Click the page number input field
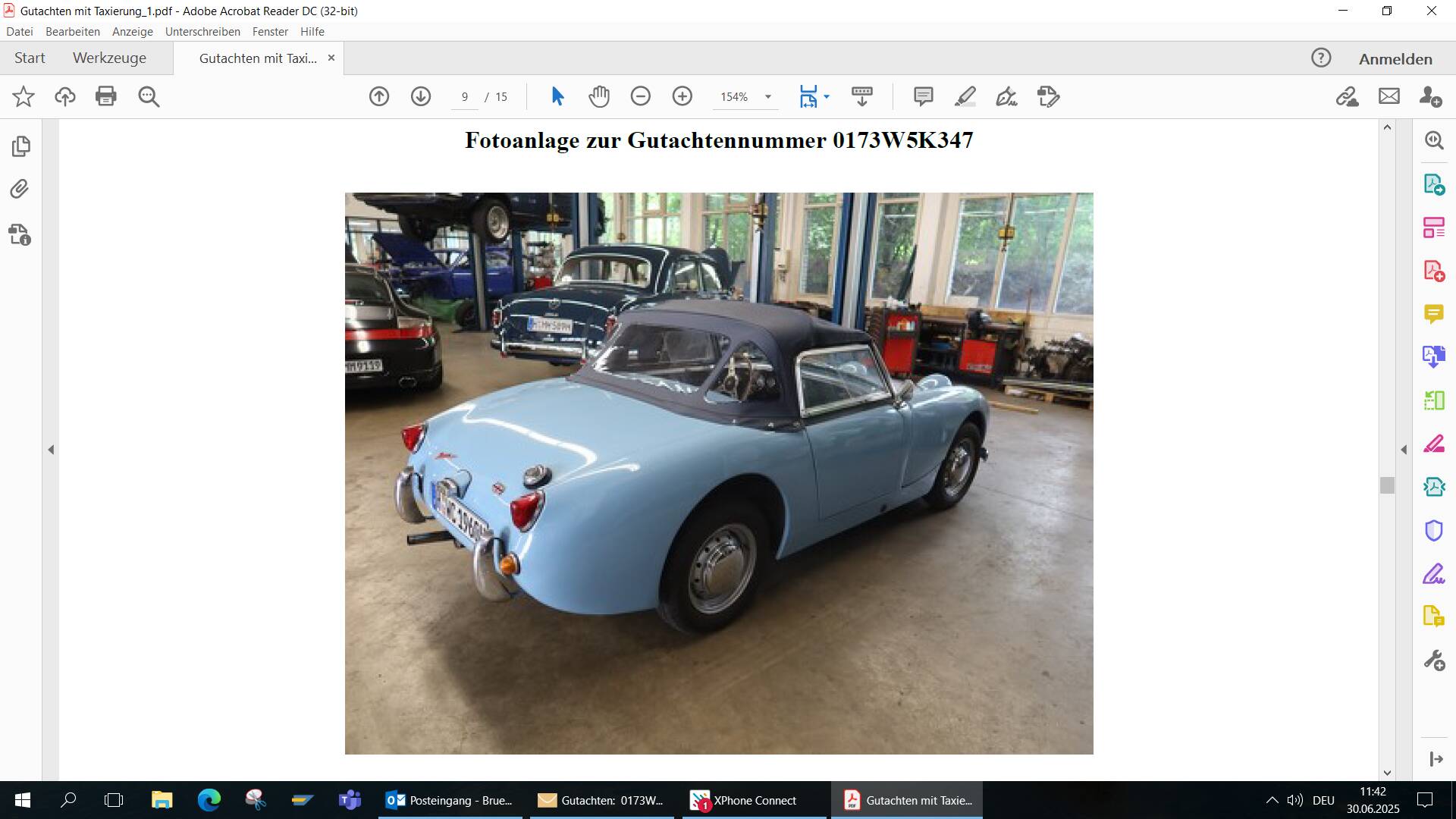The width and height of the screenshot is (1456, 819). click(464, 96)
